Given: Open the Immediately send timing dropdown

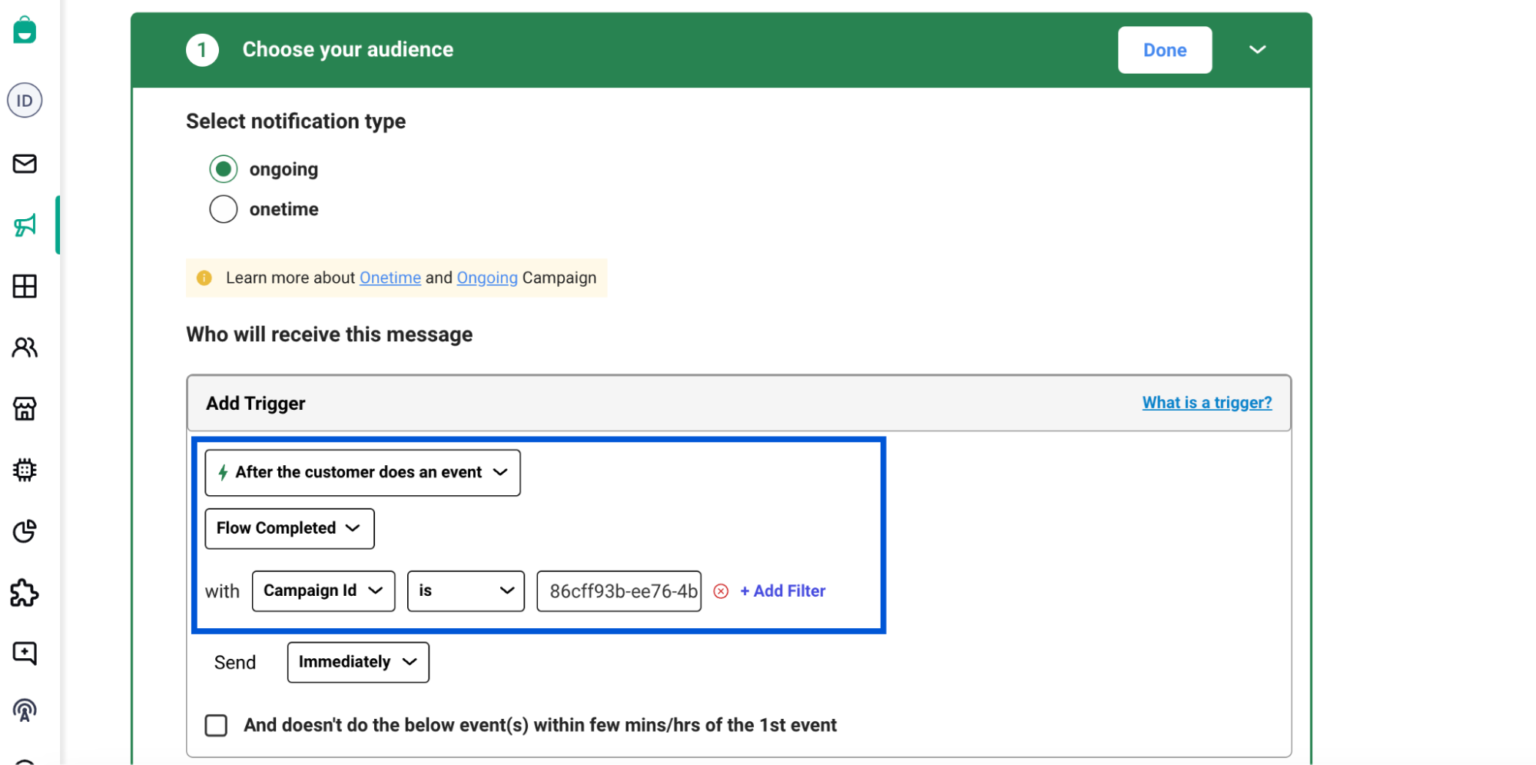Looking at the screenshot, I should (x=357, y=662).
